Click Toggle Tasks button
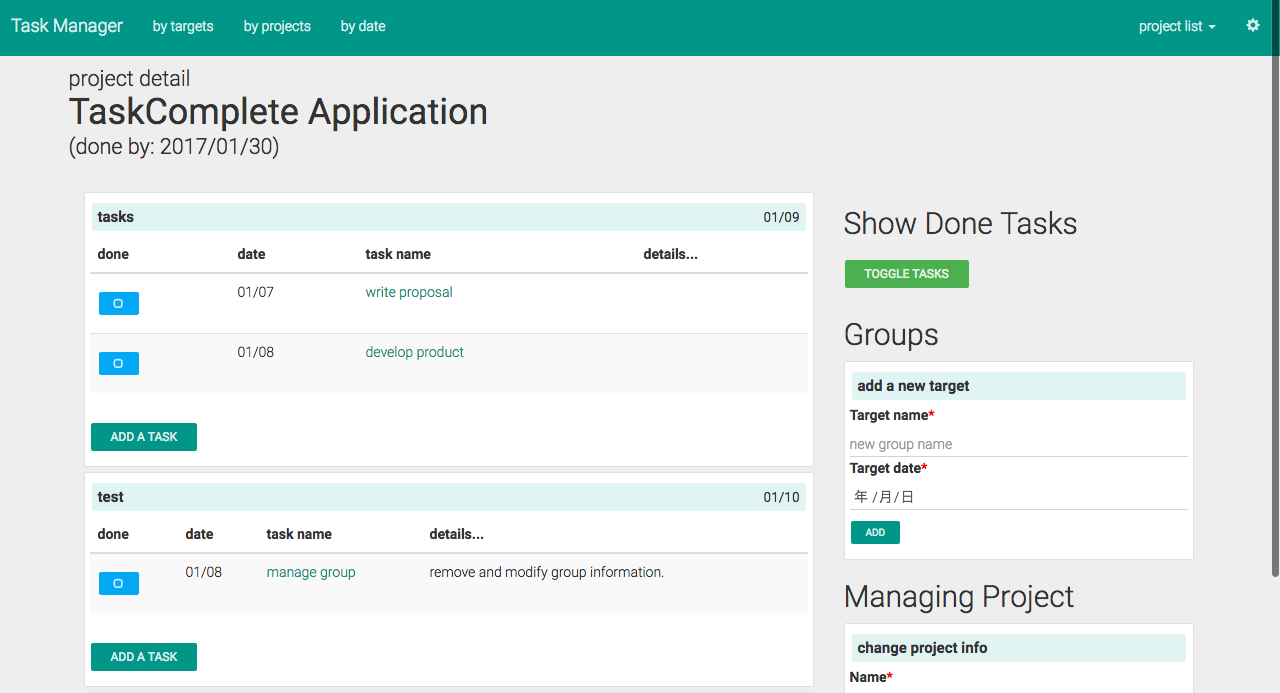This screenshot has width=1280, height=693. pyautogui.click(x=907, y=274)
